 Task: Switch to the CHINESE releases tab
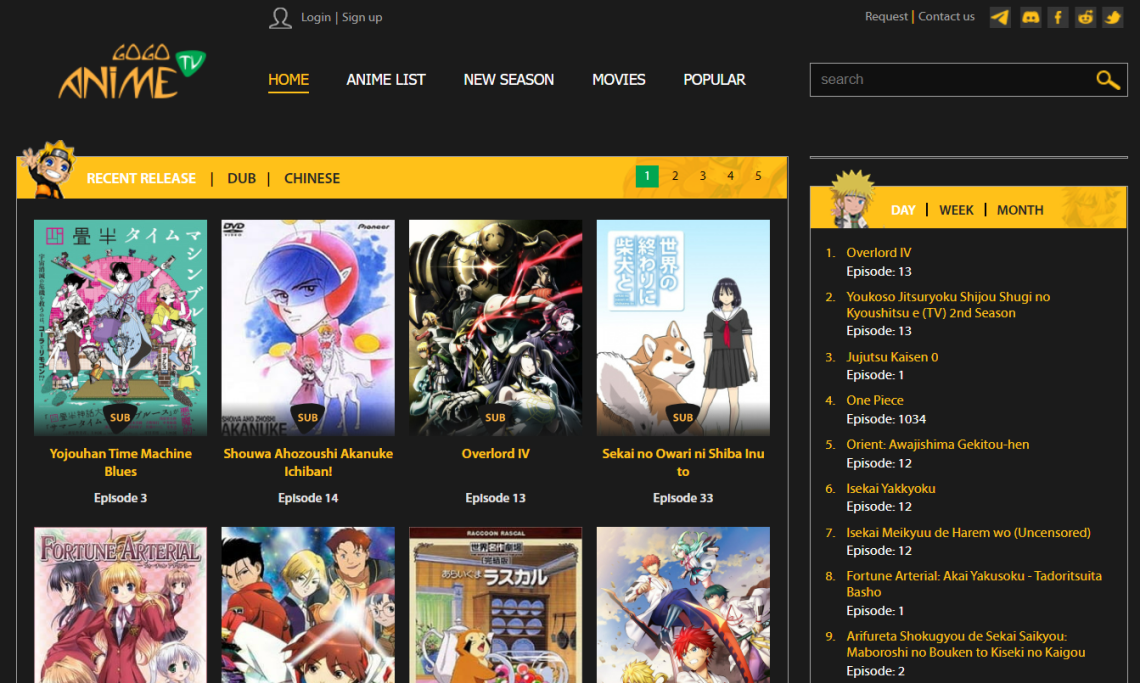(312, 178)
